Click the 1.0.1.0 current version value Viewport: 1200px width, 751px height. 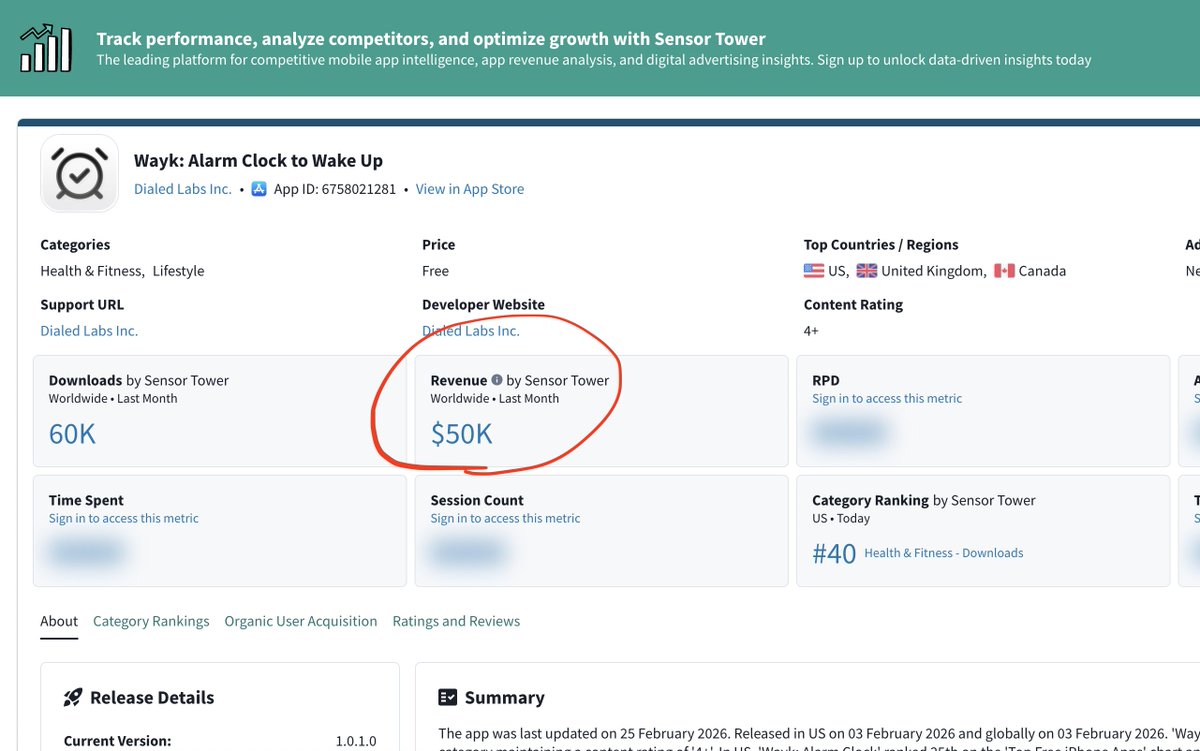click(356, 741)
